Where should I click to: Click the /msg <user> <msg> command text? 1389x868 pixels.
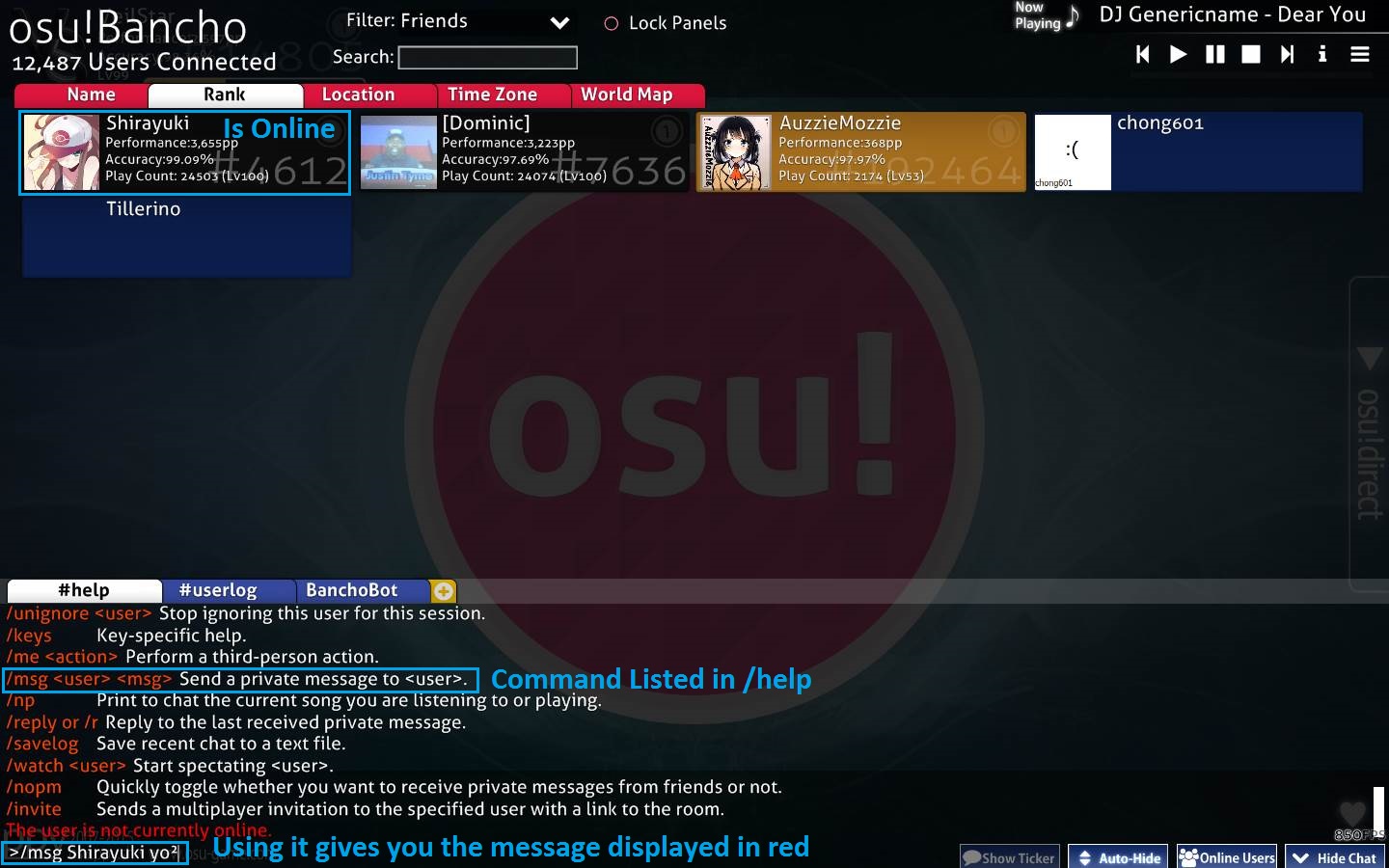click(x=90, y=679)
